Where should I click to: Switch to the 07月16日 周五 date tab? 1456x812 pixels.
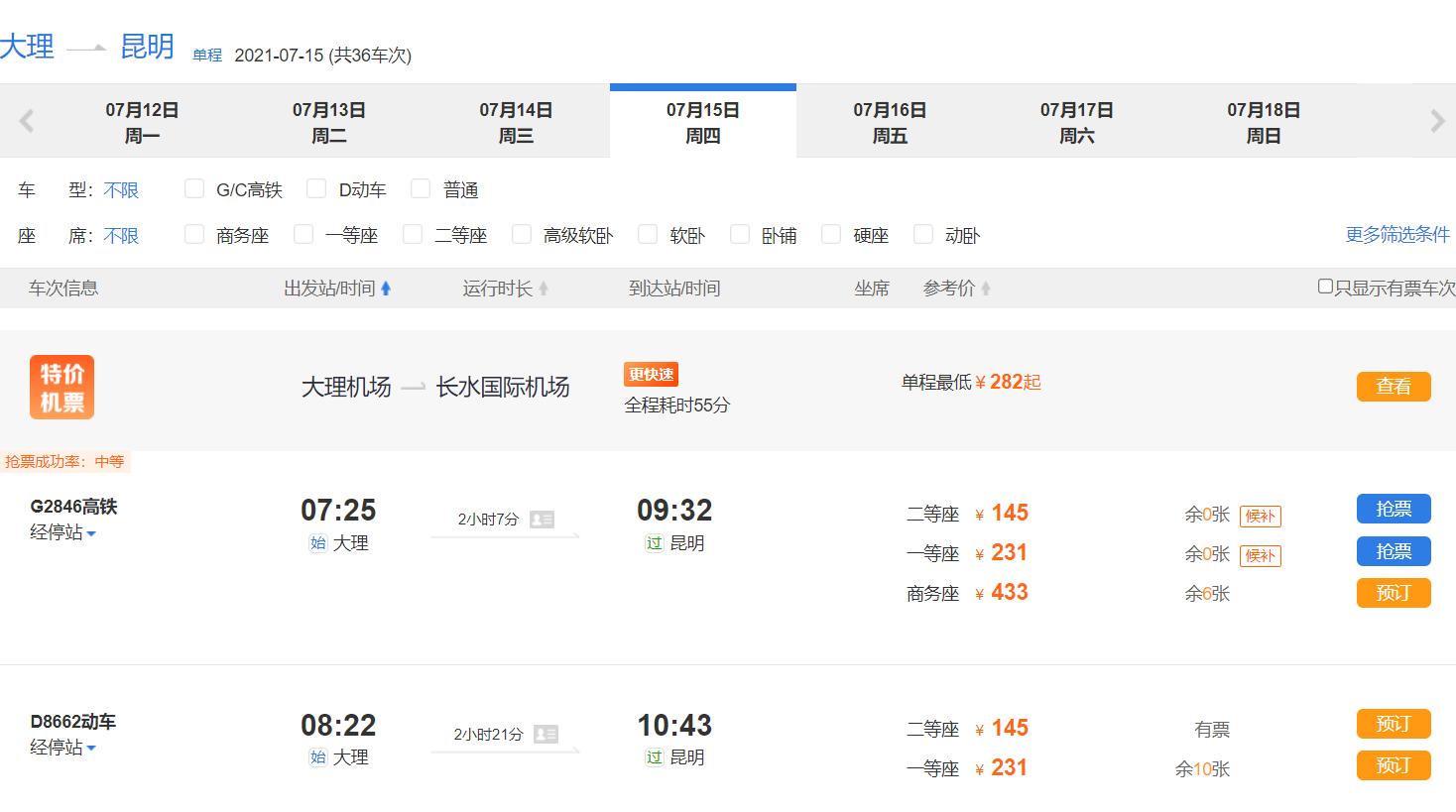click(890, 121)
